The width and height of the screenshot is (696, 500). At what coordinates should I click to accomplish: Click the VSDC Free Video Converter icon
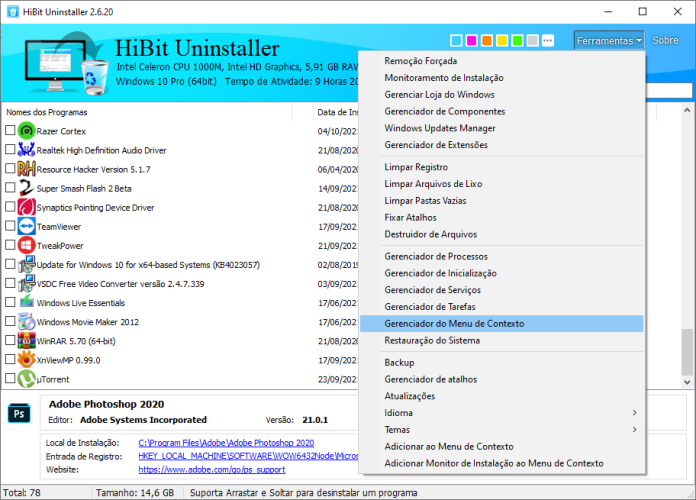[27, 283]
